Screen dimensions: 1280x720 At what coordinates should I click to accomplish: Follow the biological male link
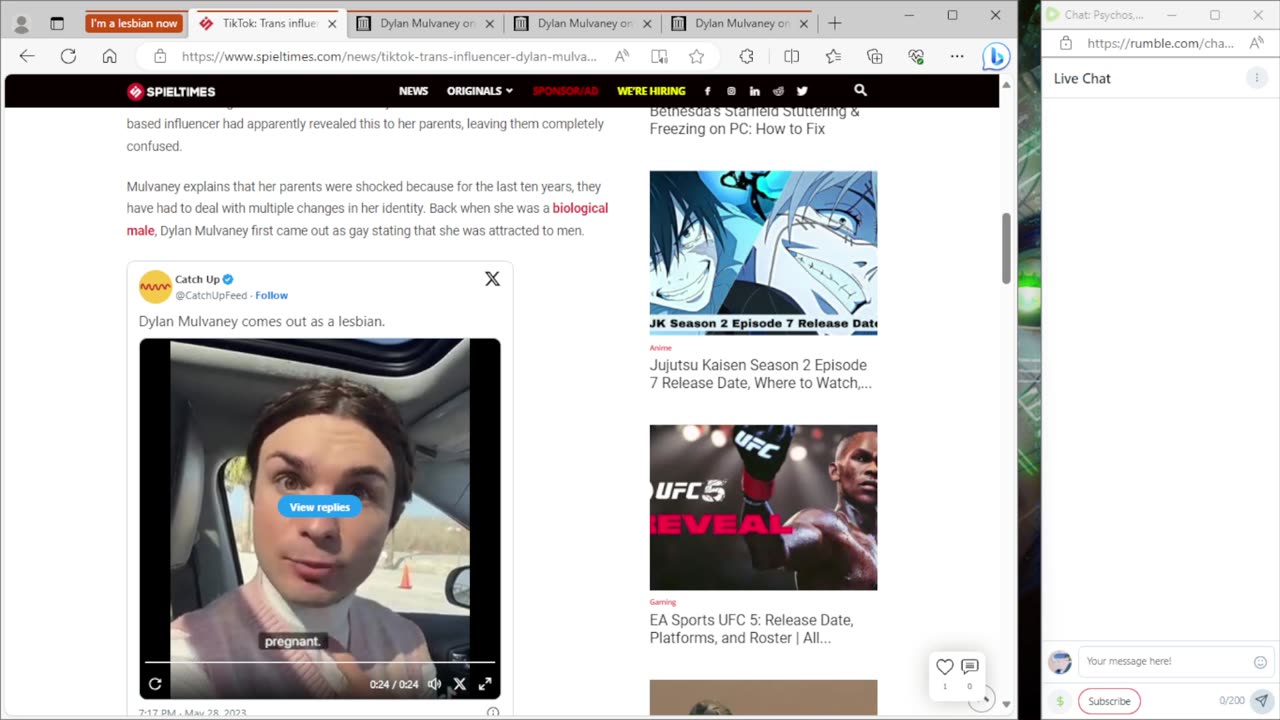[367, 219]
